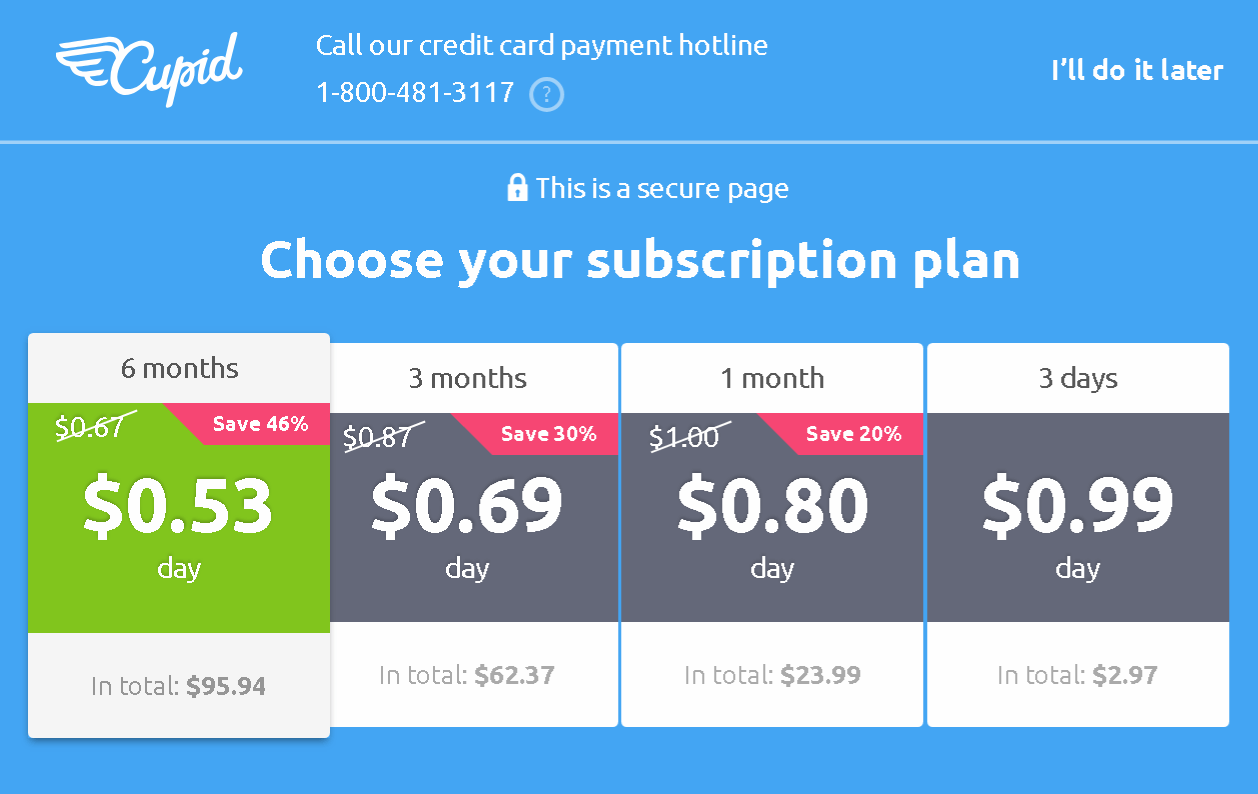Click the secure page padlock icon

[x=517, y=188]
